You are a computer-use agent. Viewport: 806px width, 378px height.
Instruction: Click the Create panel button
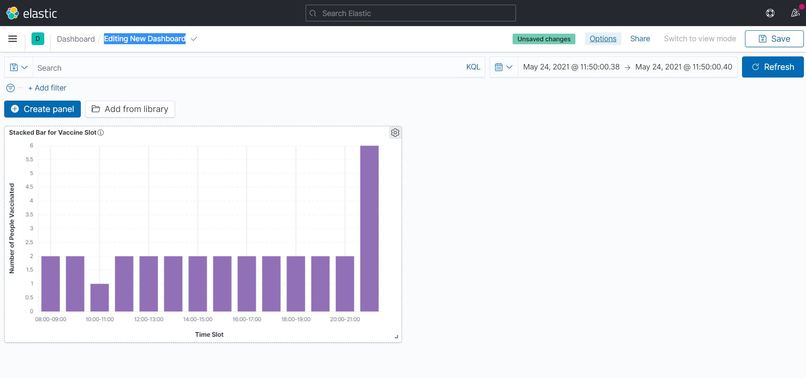tap(42, 109)
